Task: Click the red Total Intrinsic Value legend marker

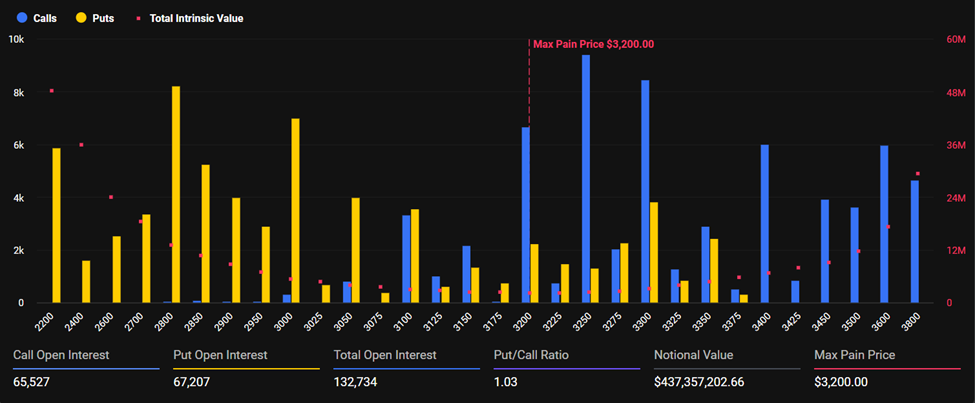Action: [138, 18]
